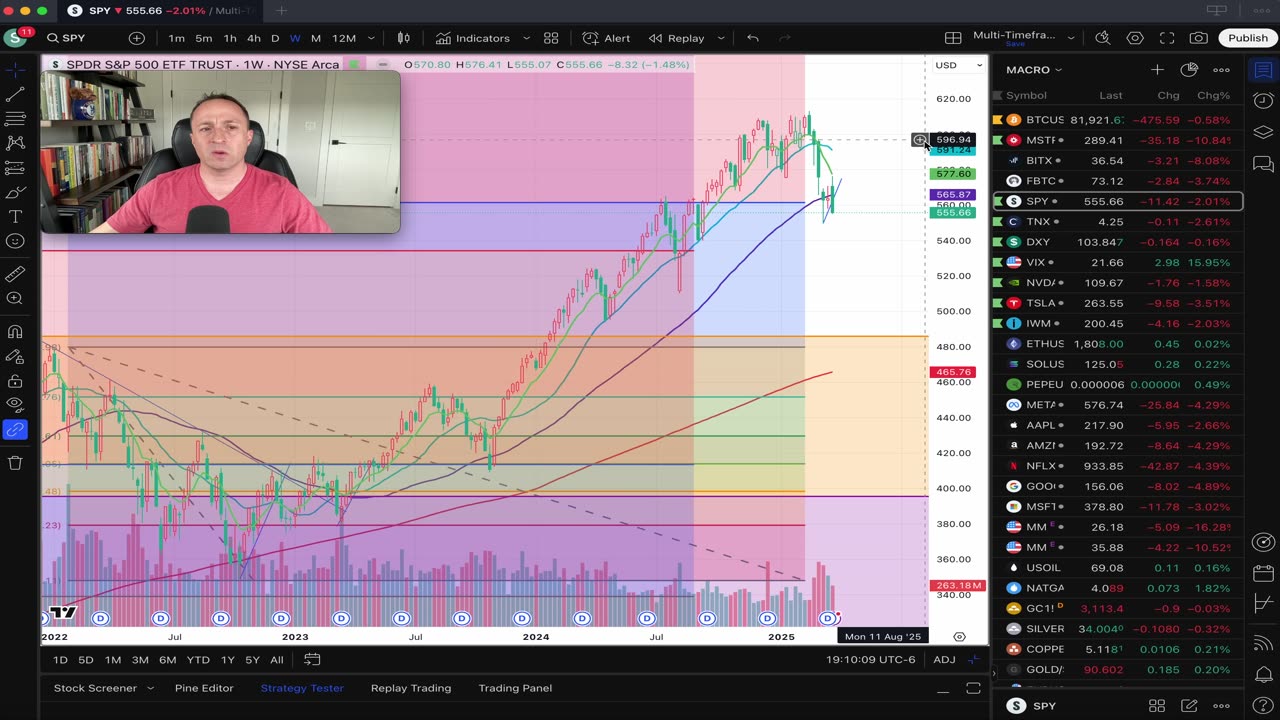The height and width of the screenshot is (720, 1280).
Task: Open the watchlist panel sidebar icon
Action: [x=1263, y=70]
